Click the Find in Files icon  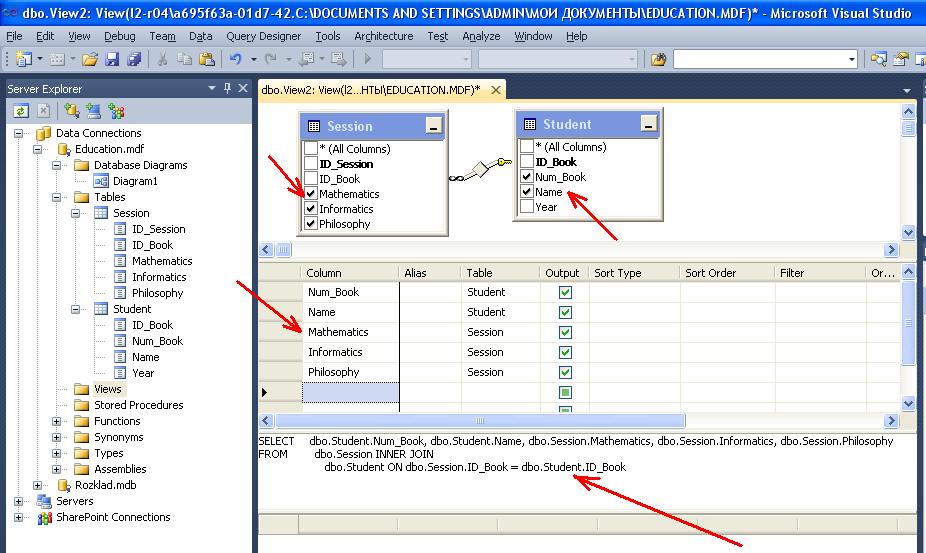[x=658, y=59]
